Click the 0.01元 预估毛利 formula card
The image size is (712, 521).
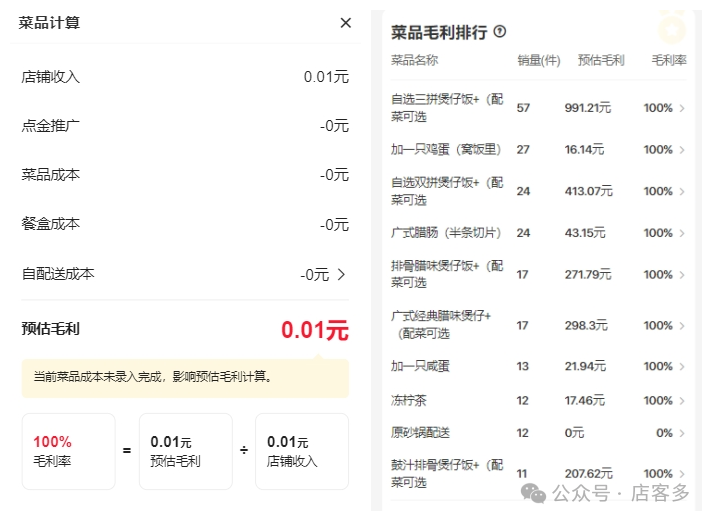pyautogui.click(x=186, y=451)
